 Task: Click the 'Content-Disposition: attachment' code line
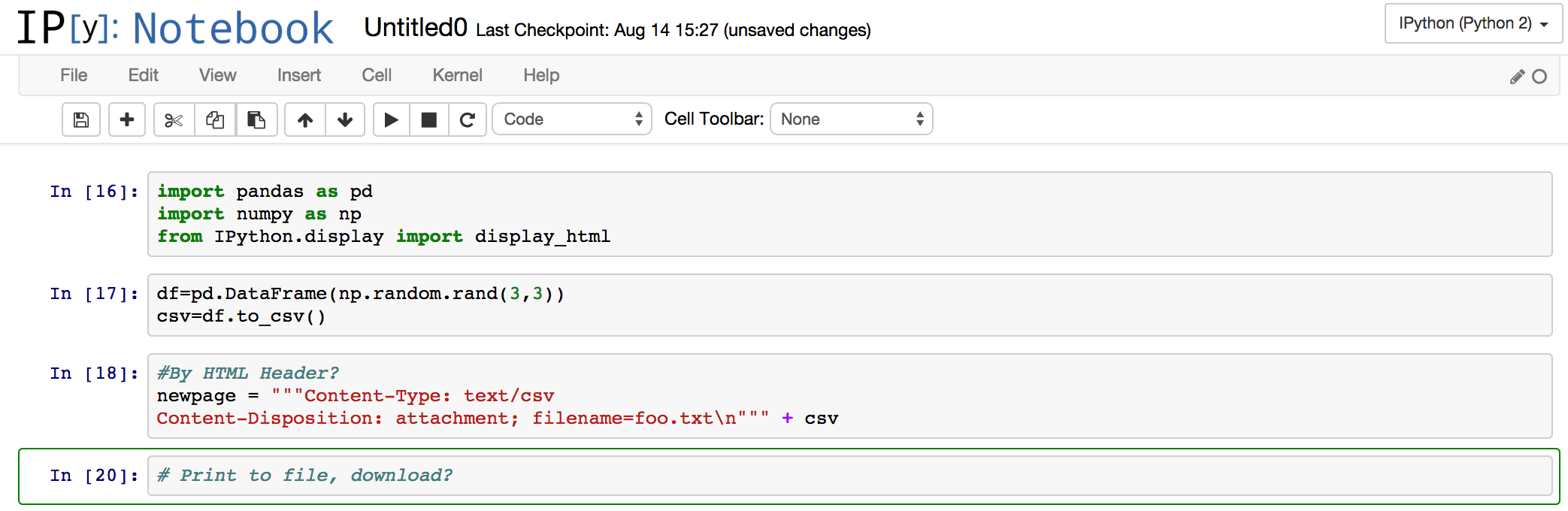498,419
